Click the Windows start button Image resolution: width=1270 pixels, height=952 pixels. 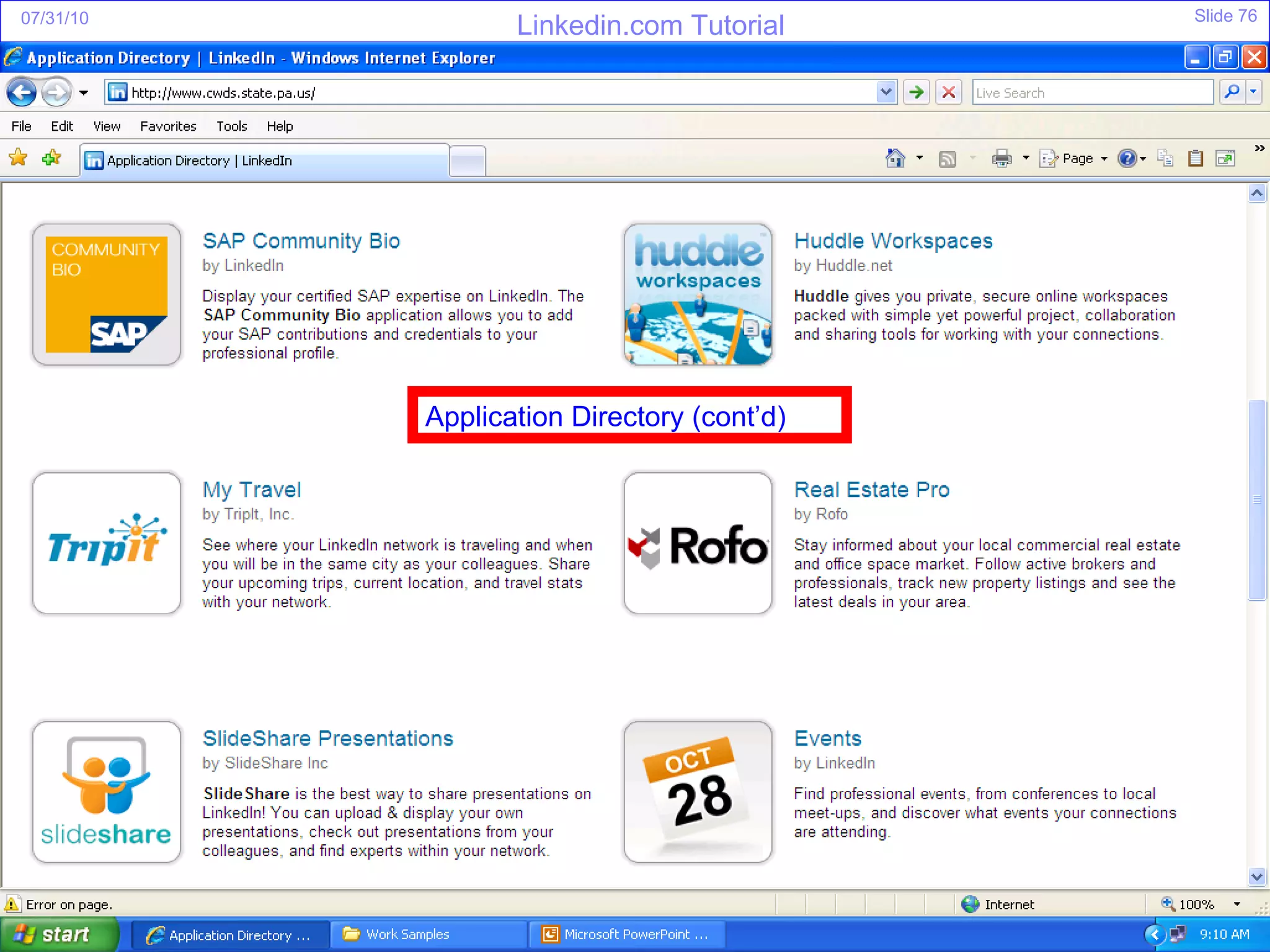[x=60, y=935]
